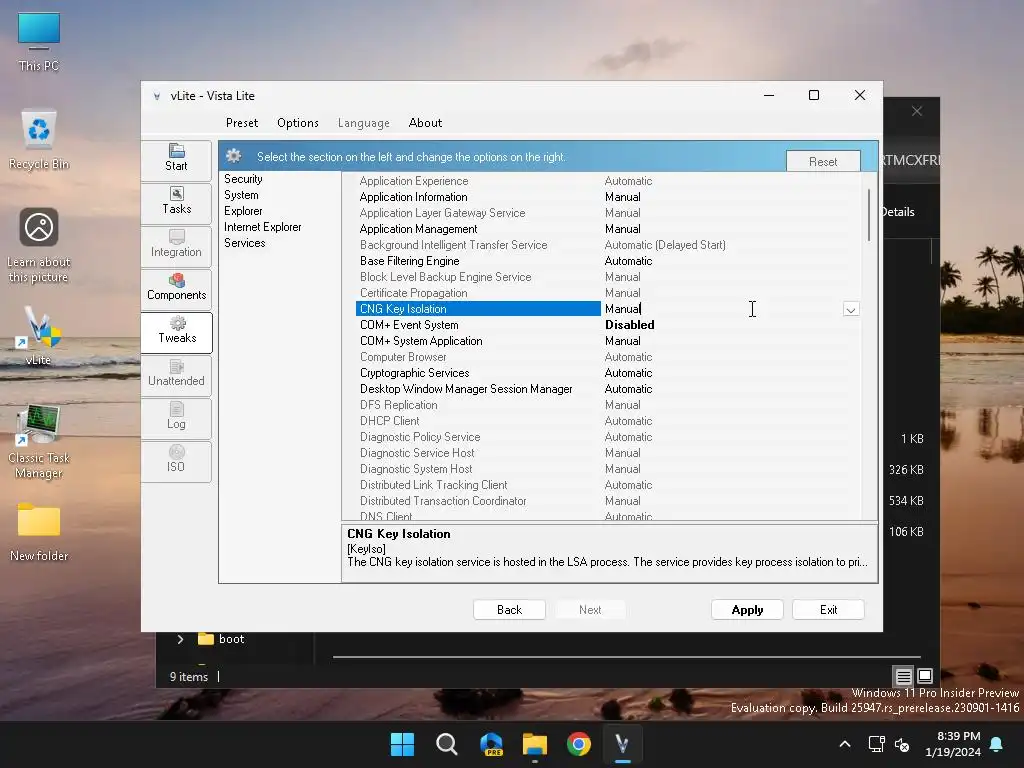1024x768 pixels.
Task: Open File Explorer from taskbar
Action: (x=535, y=744)
